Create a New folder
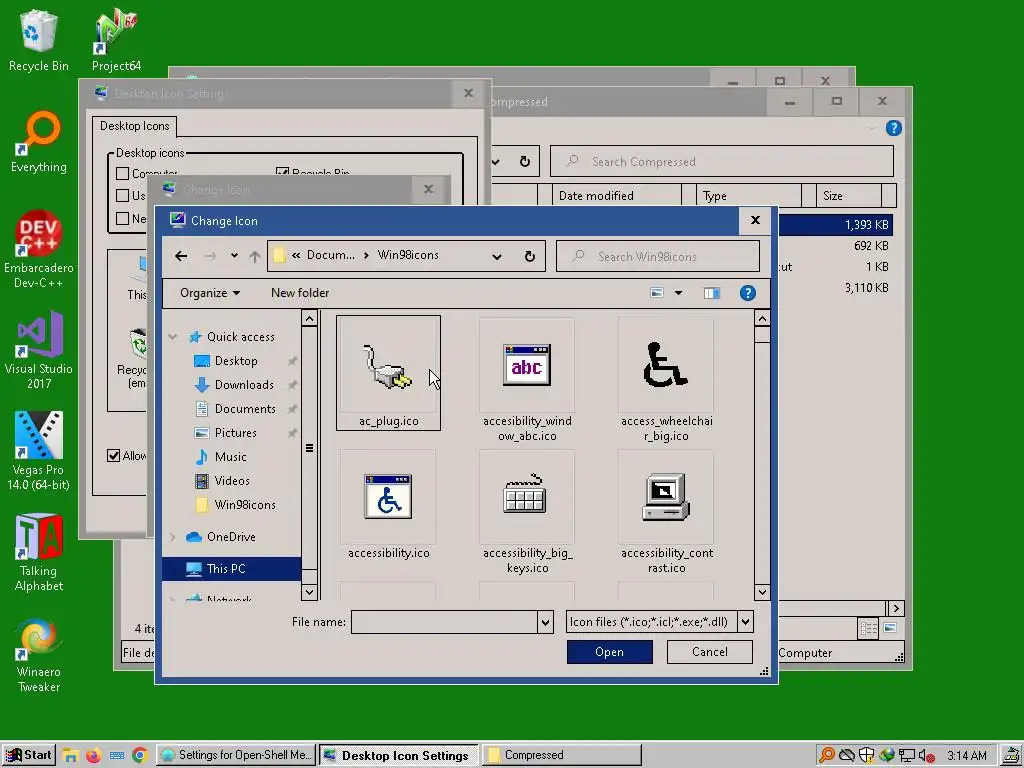This screenshot has width=1024, height=768. click(300, 293)
